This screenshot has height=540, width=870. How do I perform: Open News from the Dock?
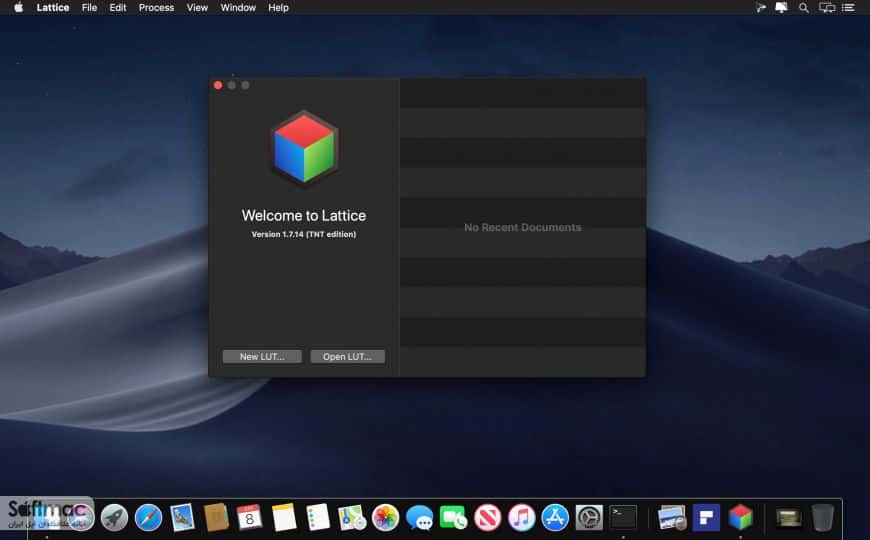click(x=487, y=518)
